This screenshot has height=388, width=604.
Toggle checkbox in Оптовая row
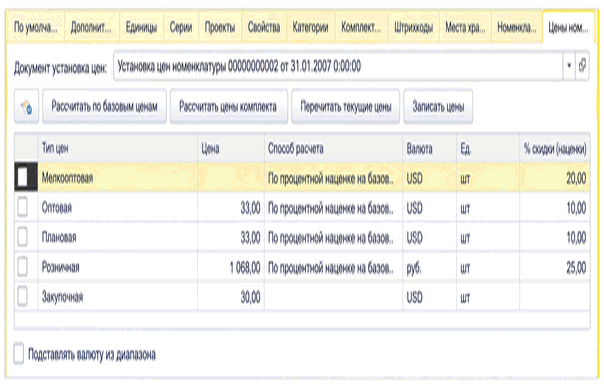pyautogui.click(x=23, y=207)
